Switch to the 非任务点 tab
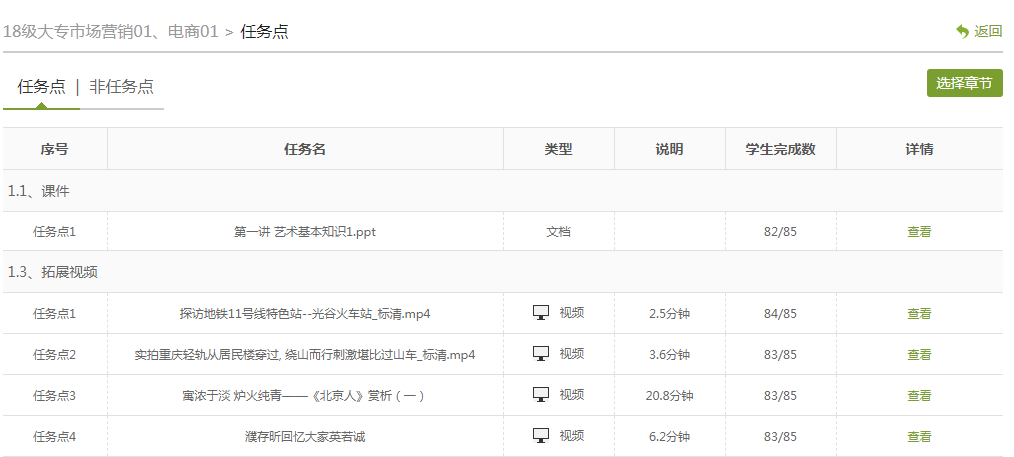 click(x=121, y=86)
